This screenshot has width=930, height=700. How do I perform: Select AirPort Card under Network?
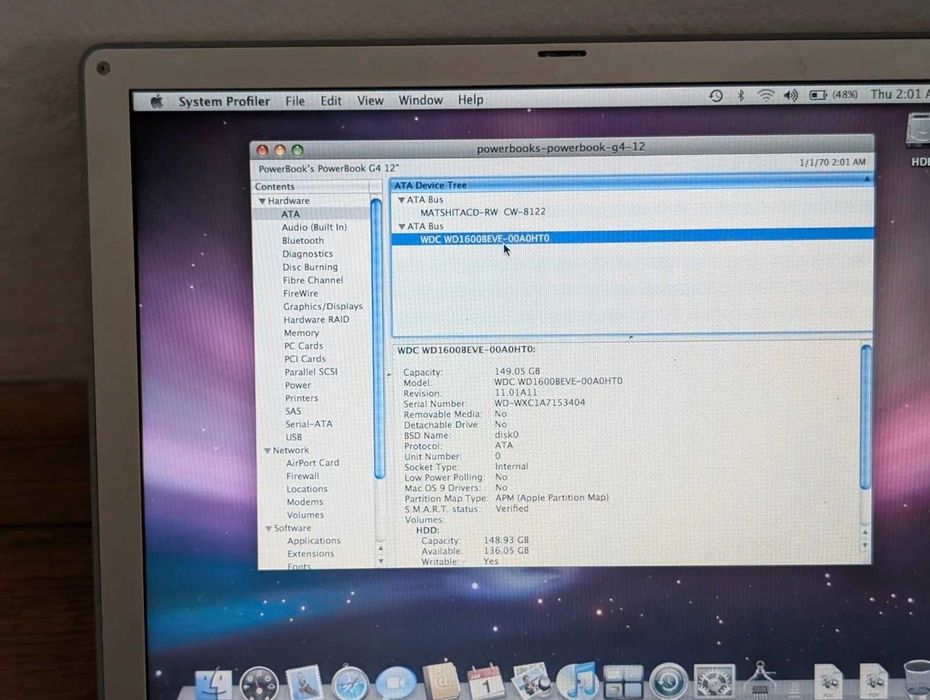coord(313,463)
